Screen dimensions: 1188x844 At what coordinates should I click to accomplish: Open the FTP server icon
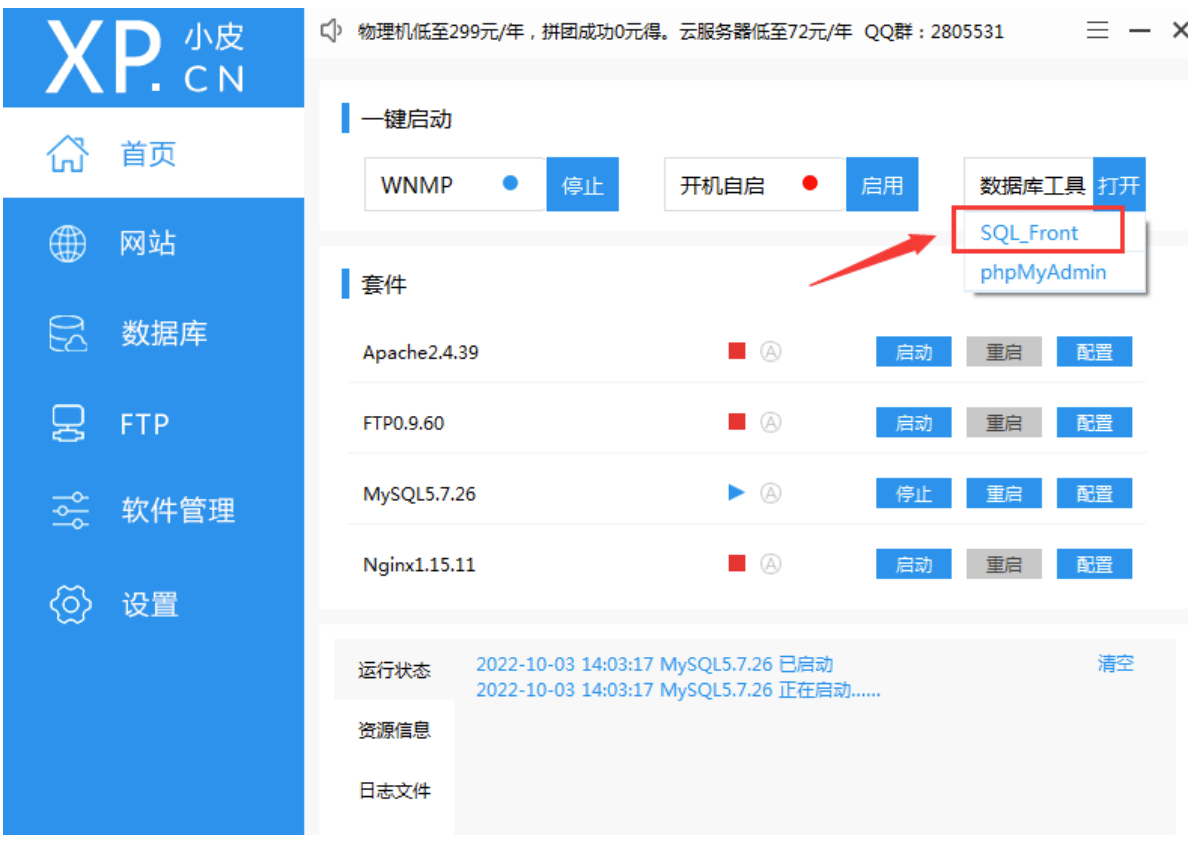(67, 423)
